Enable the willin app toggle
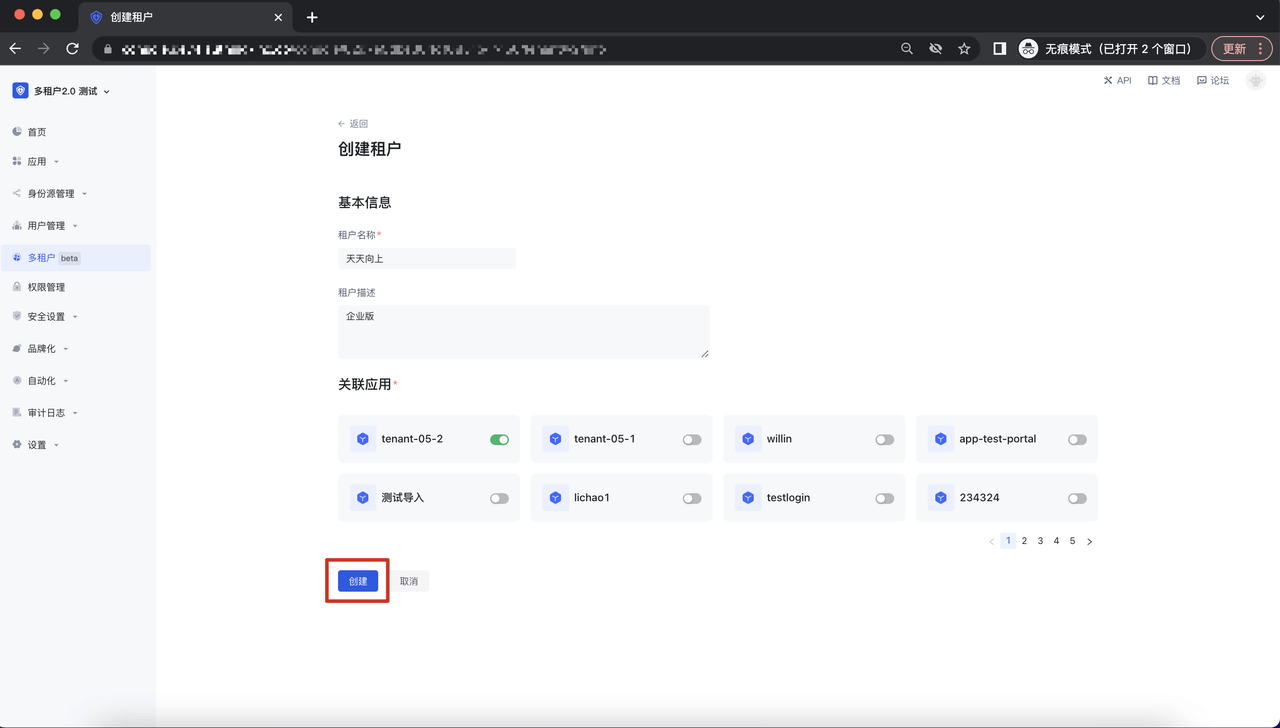 pyautogui.click(x=884, y=439)
